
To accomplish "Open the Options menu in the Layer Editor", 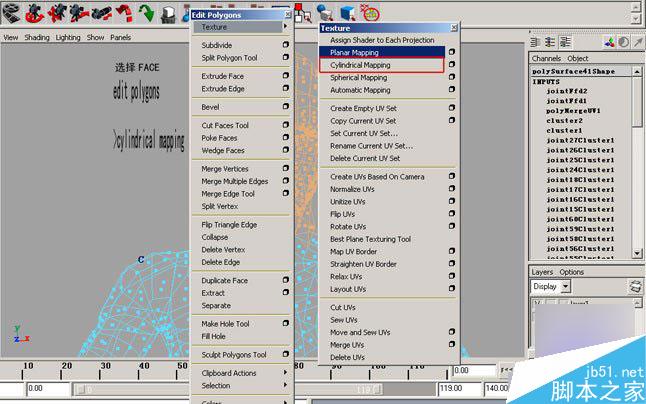I will pyautogui.click(x=571, y=272).
